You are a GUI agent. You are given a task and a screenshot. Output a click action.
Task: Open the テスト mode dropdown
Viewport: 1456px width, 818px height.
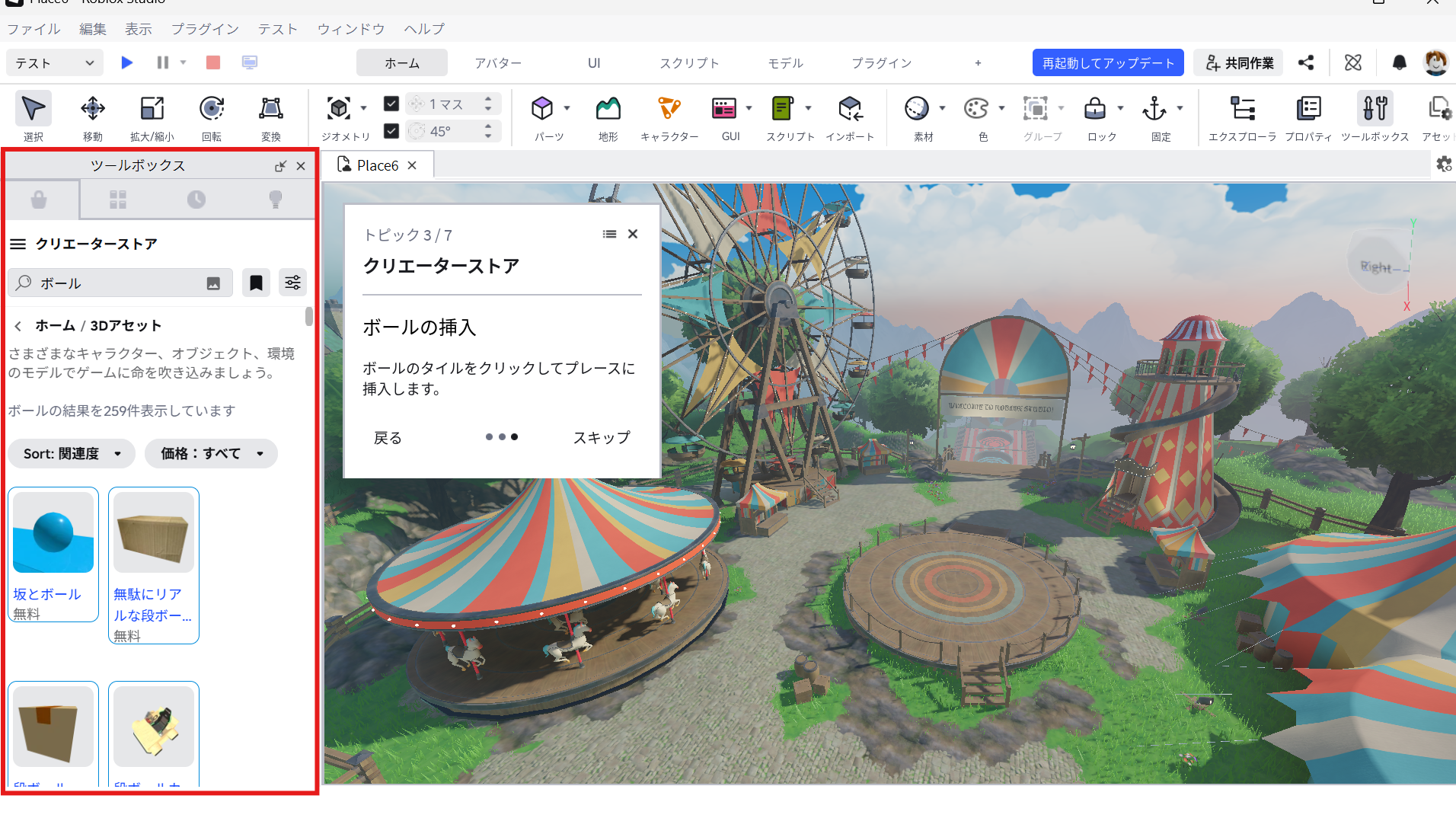click(x=54, y=62)
